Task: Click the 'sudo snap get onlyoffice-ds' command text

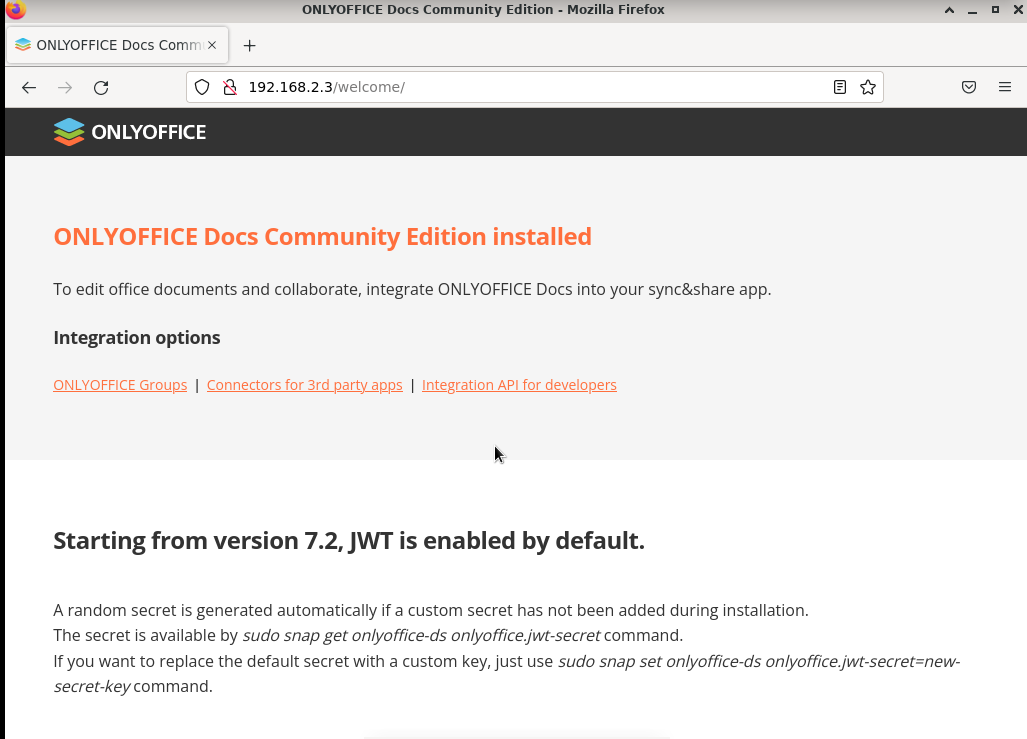Action: 421,635
